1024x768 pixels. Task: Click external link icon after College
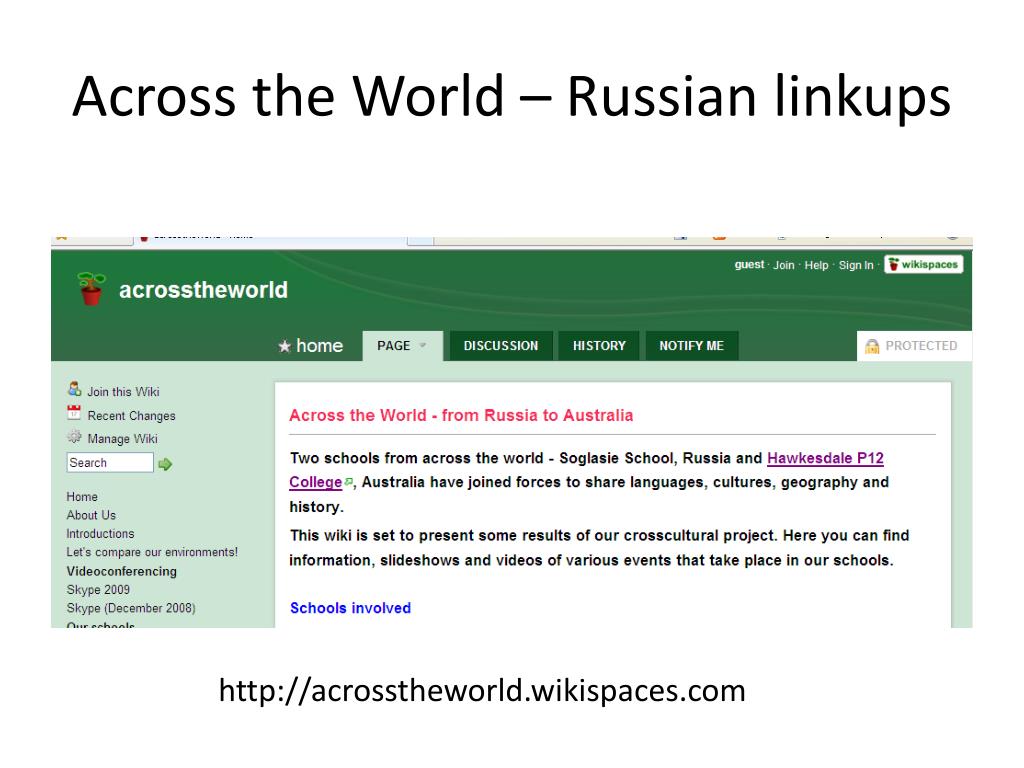tap(349, 482)
